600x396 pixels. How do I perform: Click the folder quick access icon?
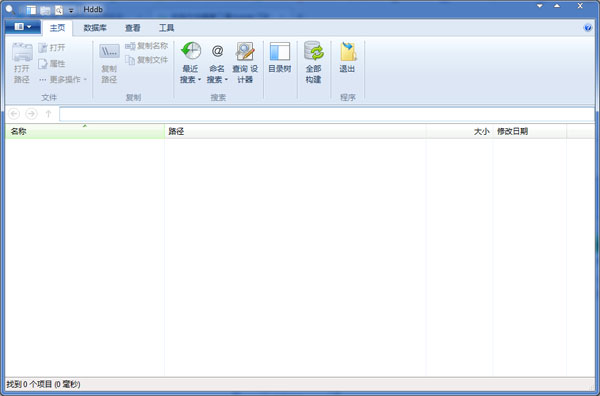coord(45,10)
